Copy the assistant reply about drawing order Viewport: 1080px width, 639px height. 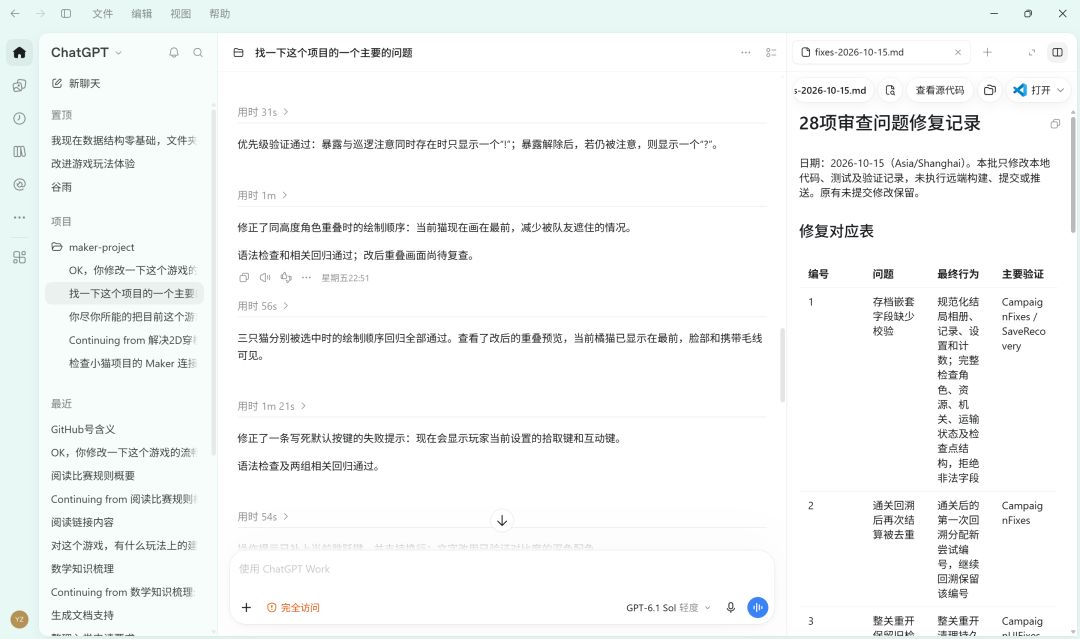[244, 277]
